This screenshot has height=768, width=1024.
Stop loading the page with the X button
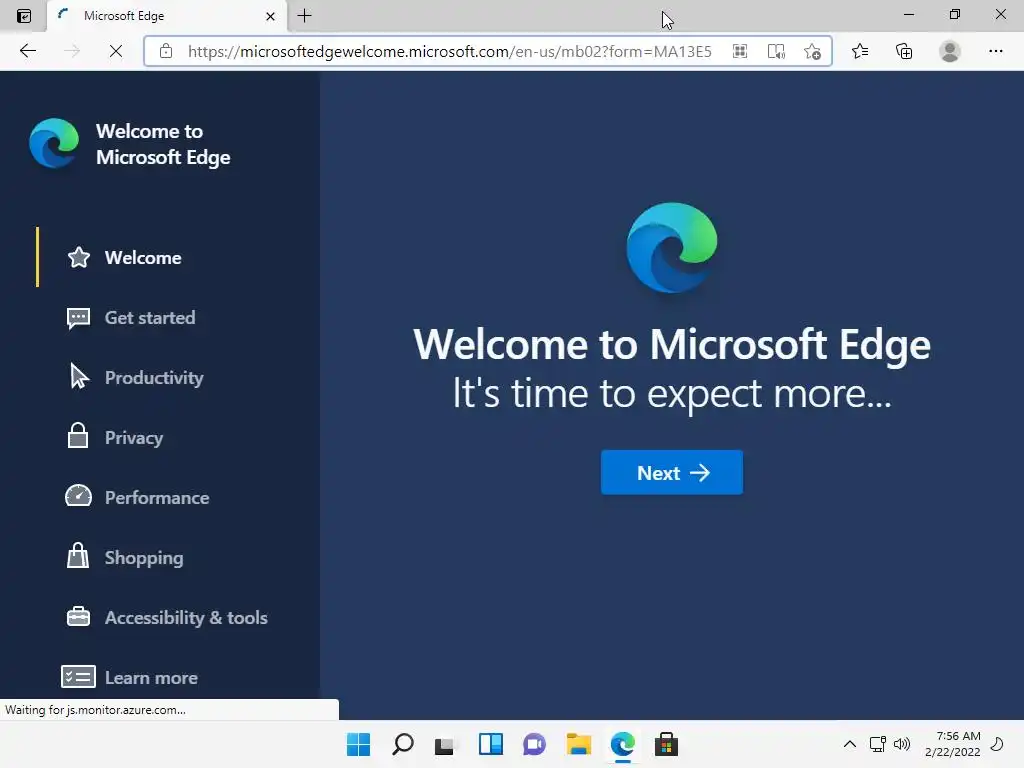pyautogui.click(x=116, y=51)
